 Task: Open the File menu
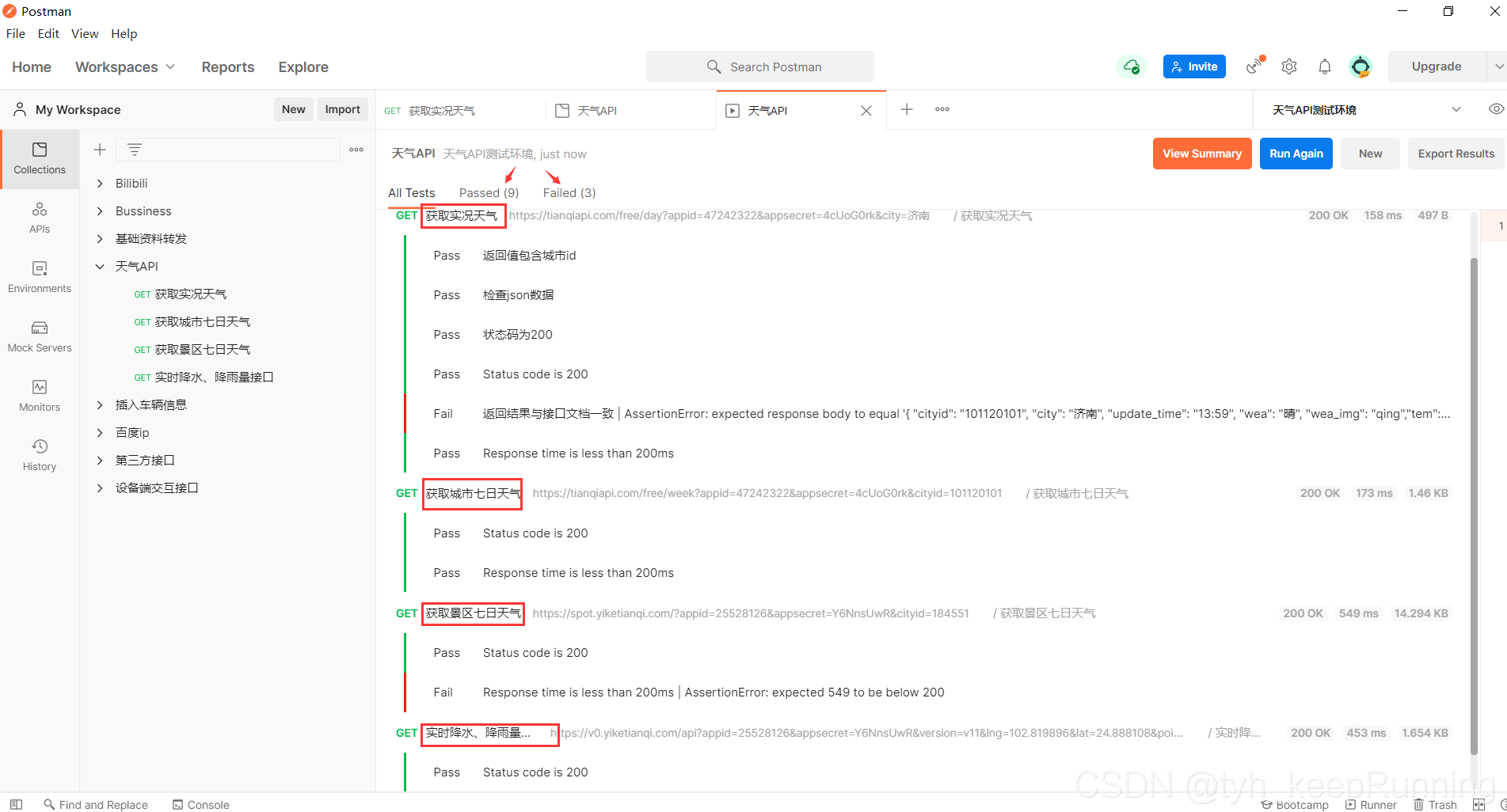pyautogui.click(x=16, y=33)
